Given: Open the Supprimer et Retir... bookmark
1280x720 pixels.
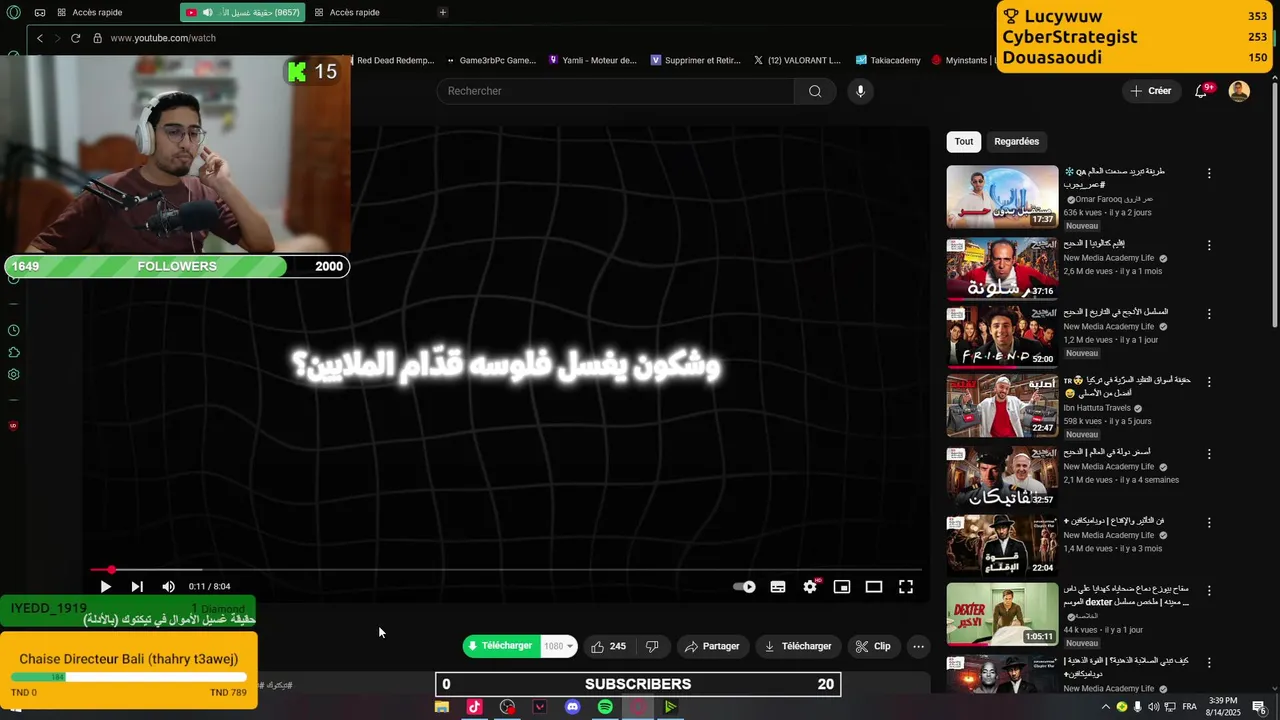Looking at the screenshot, I should click(x=695, y=60).
